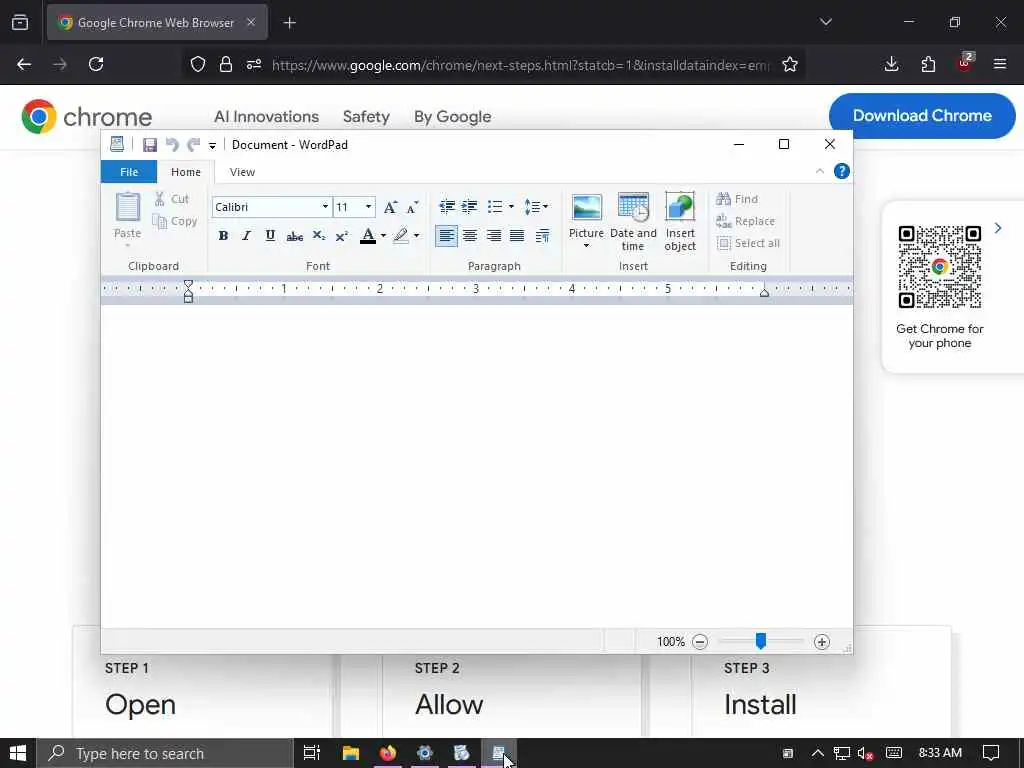Toggle Underline formatting
The width and height of the screenshot is (1024, 768).
270,236
